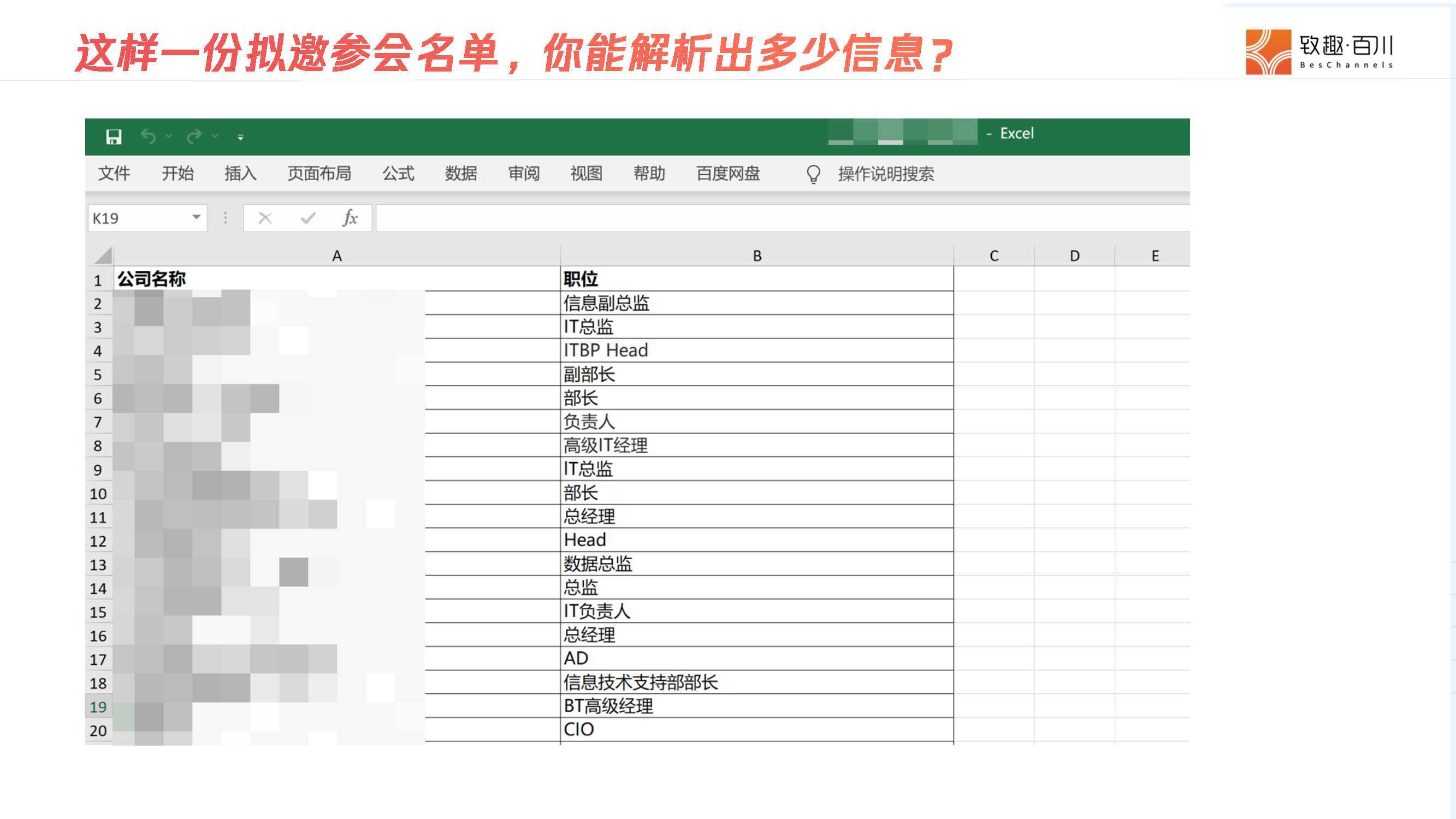Click the 总监 cell in row 14
Image resolution: width=1456 pixels, height=819 pixels.
(757, 588)
